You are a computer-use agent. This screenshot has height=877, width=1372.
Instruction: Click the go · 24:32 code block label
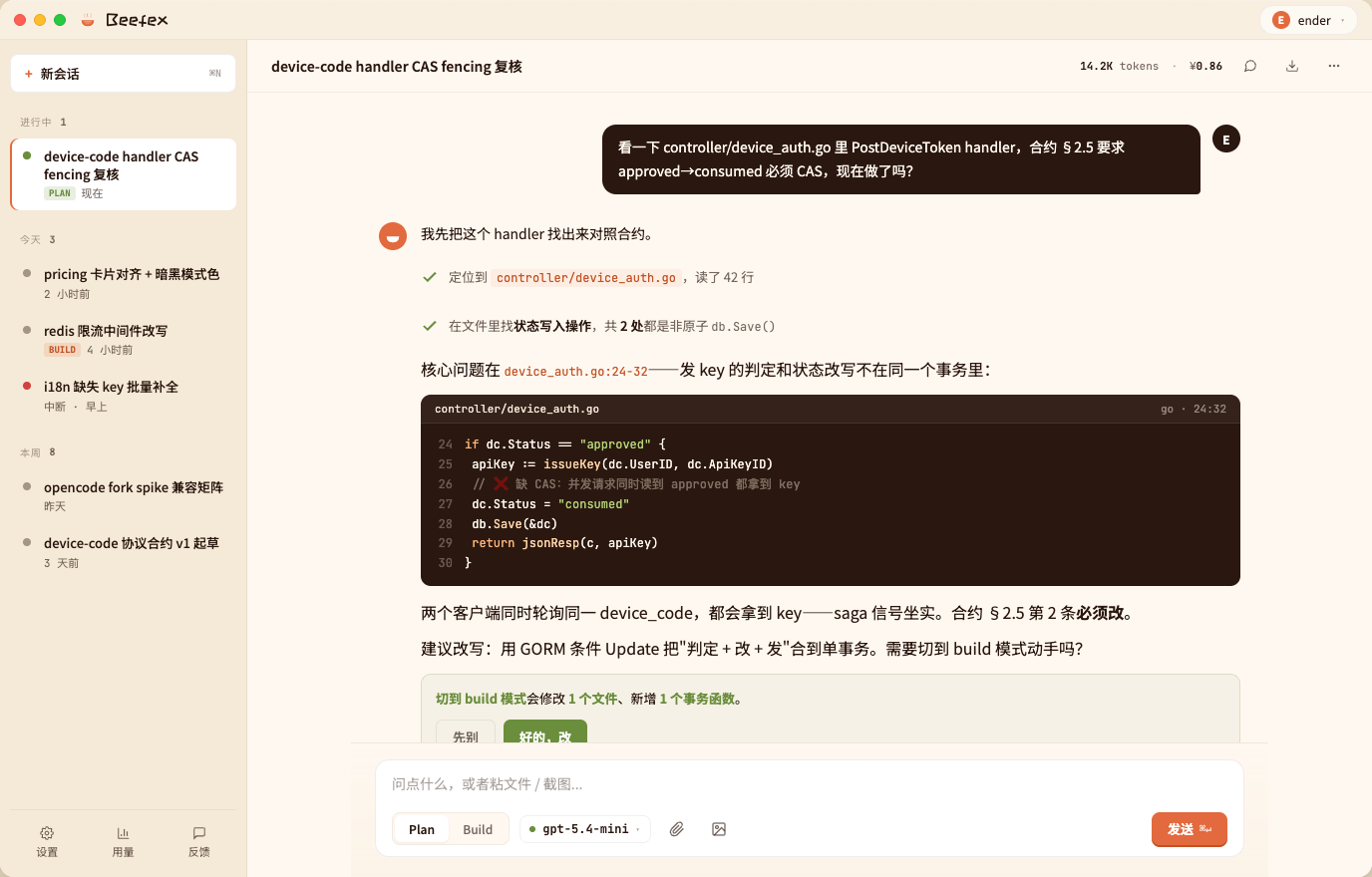coord(1194,409)
